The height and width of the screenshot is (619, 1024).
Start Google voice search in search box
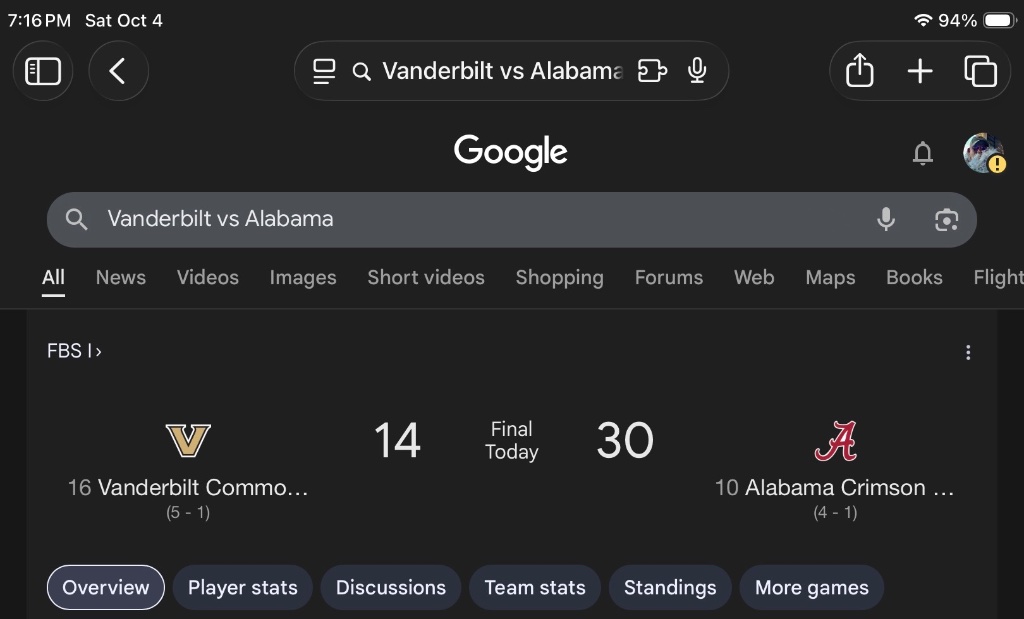(x=886, y=219)
